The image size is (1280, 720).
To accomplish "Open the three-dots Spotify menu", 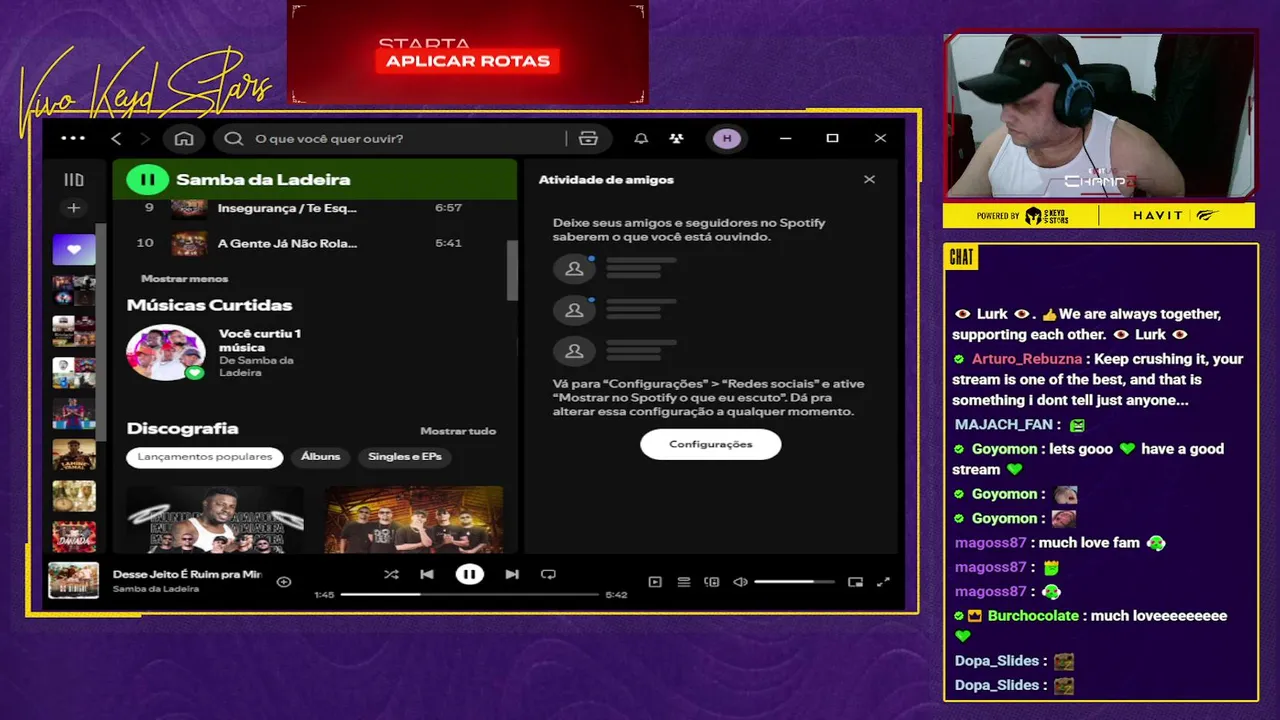I will coord(73,138).
